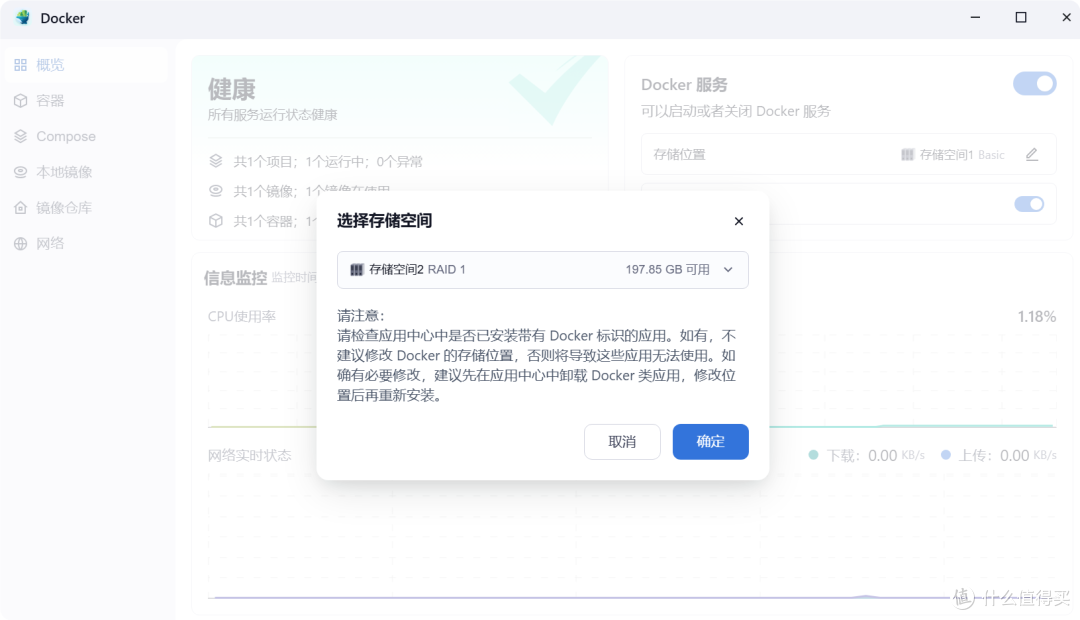Screen dimensions: 1080x620
Task: Expand the 存储空间2 RAID 1 dropdown
Action: pos(727,269)
